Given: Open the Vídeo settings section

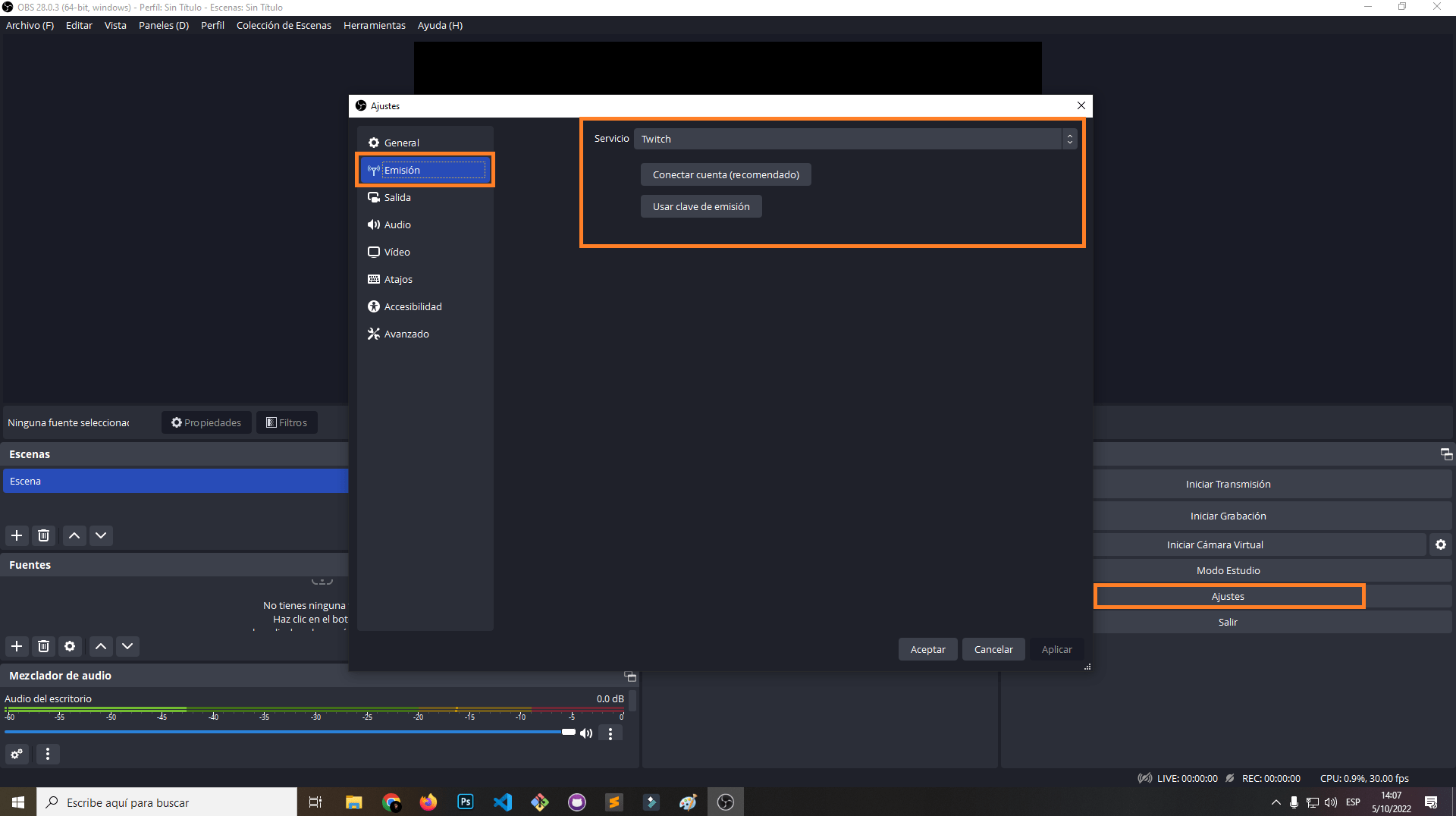Looking at the screenshot, I should coord(397,251).
